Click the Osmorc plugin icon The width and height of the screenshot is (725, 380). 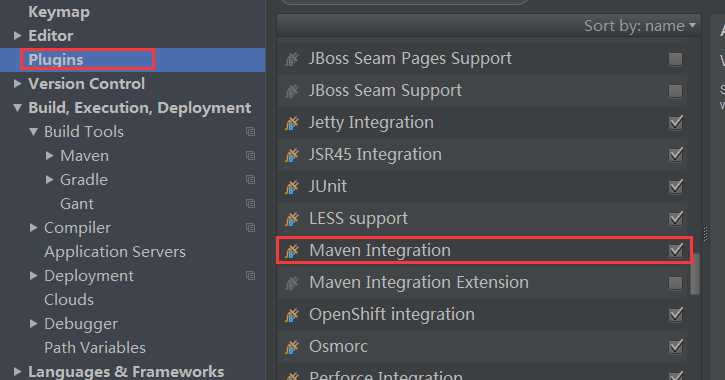pyautogui.click(x=292, y=346)
